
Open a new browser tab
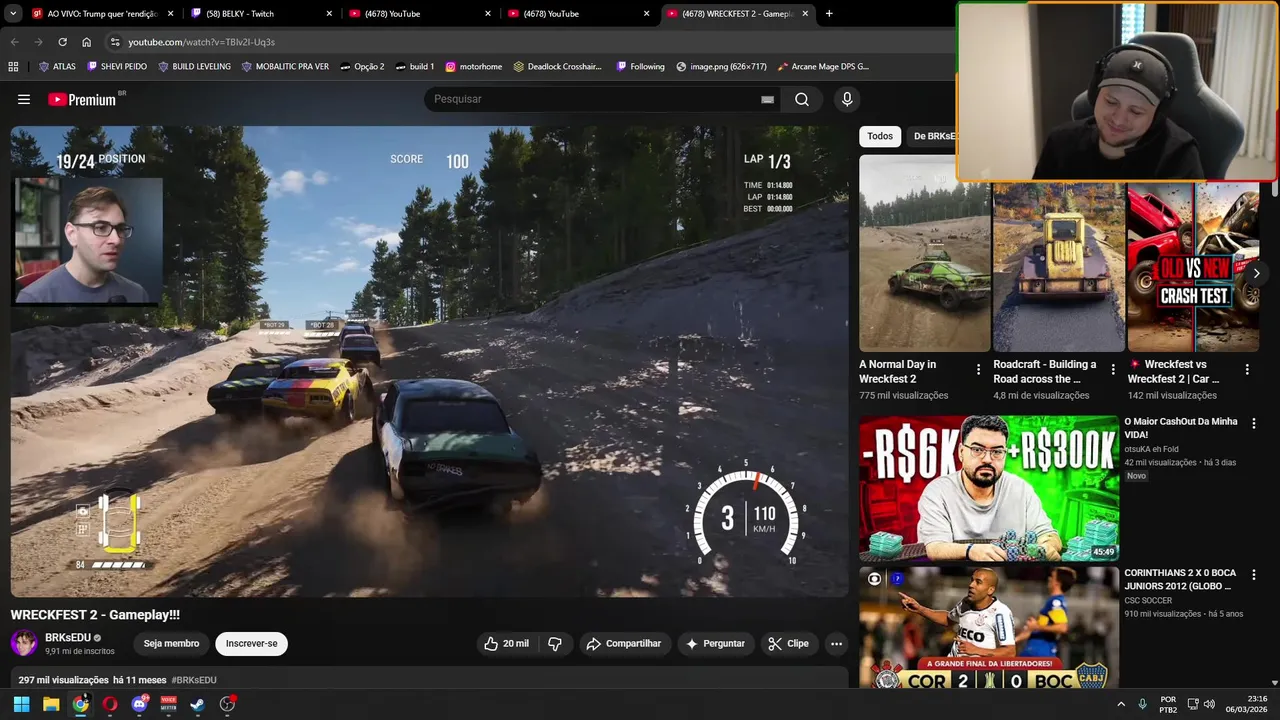[x=829, y=14]
